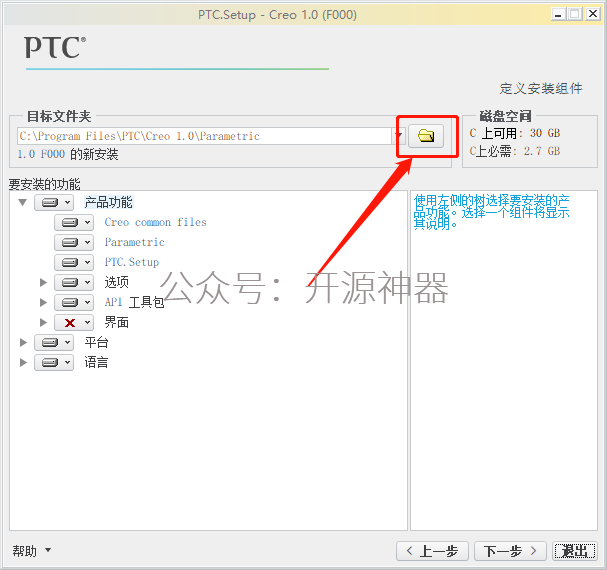Expand the 选项 tree node
607x570 pixels.
pyautogui.click(x=43, y=282)
